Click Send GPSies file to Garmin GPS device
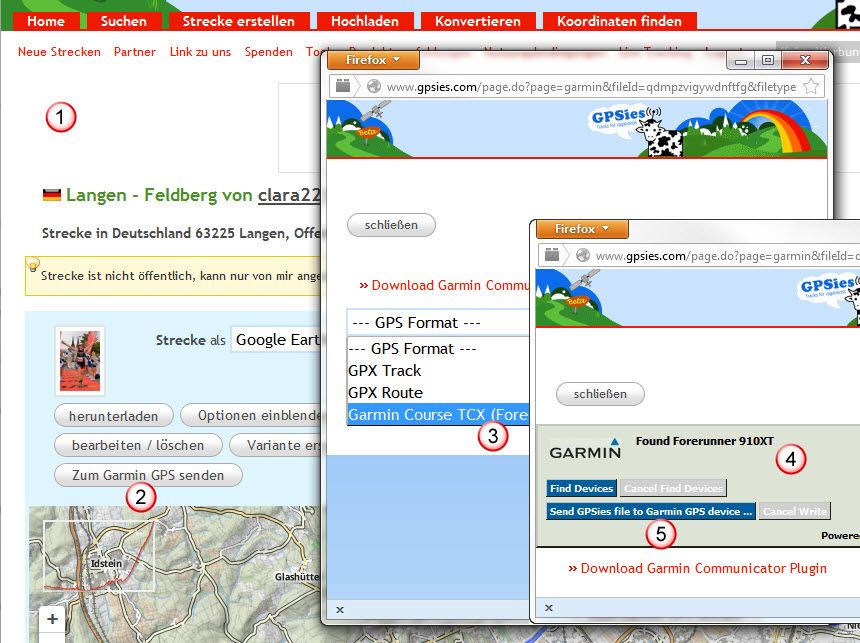The height and width of the screenshot is (643, 860). [x=650, y=512]
